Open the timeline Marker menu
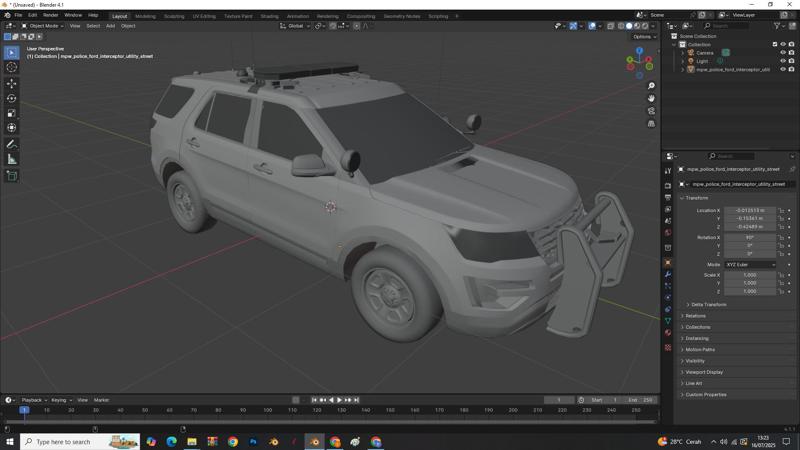 101,400
